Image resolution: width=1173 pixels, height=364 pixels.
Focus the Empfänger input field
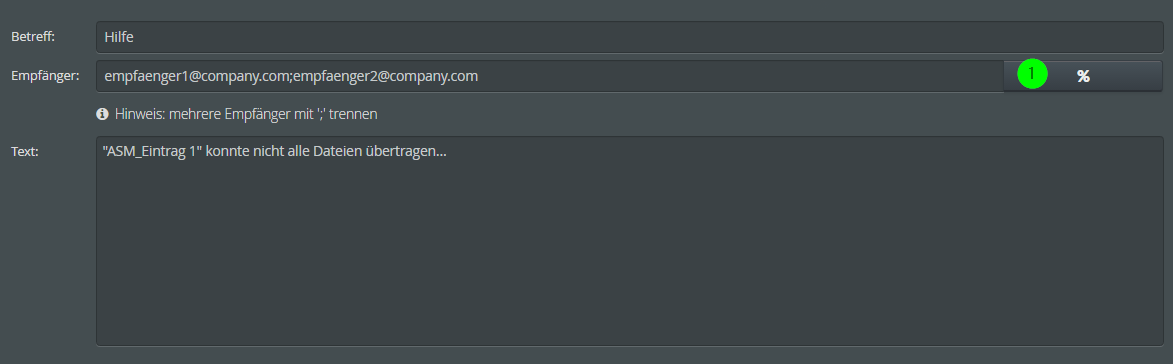550,76
